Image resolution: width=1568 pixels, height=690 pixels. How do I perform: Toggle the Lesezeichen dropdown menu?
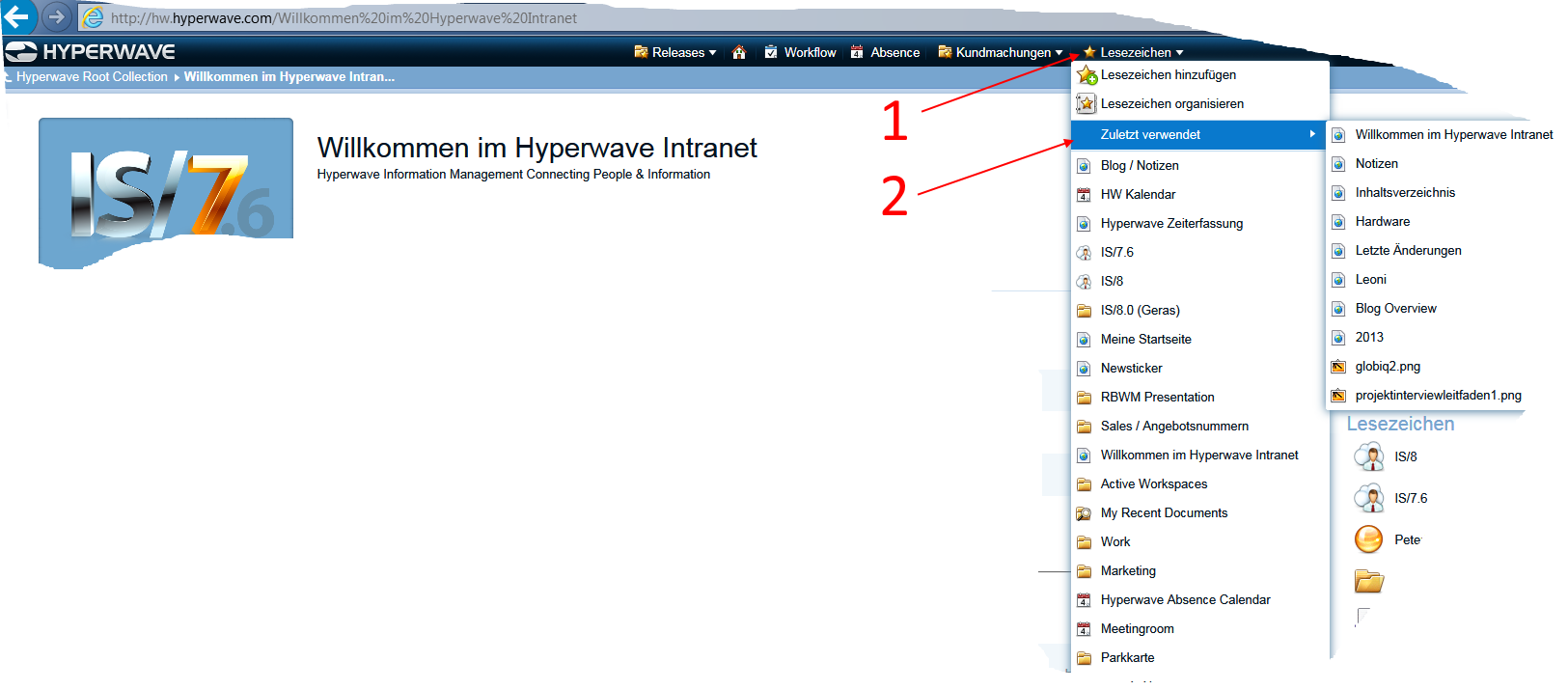pyautogui.click(x=1133, y=52)
